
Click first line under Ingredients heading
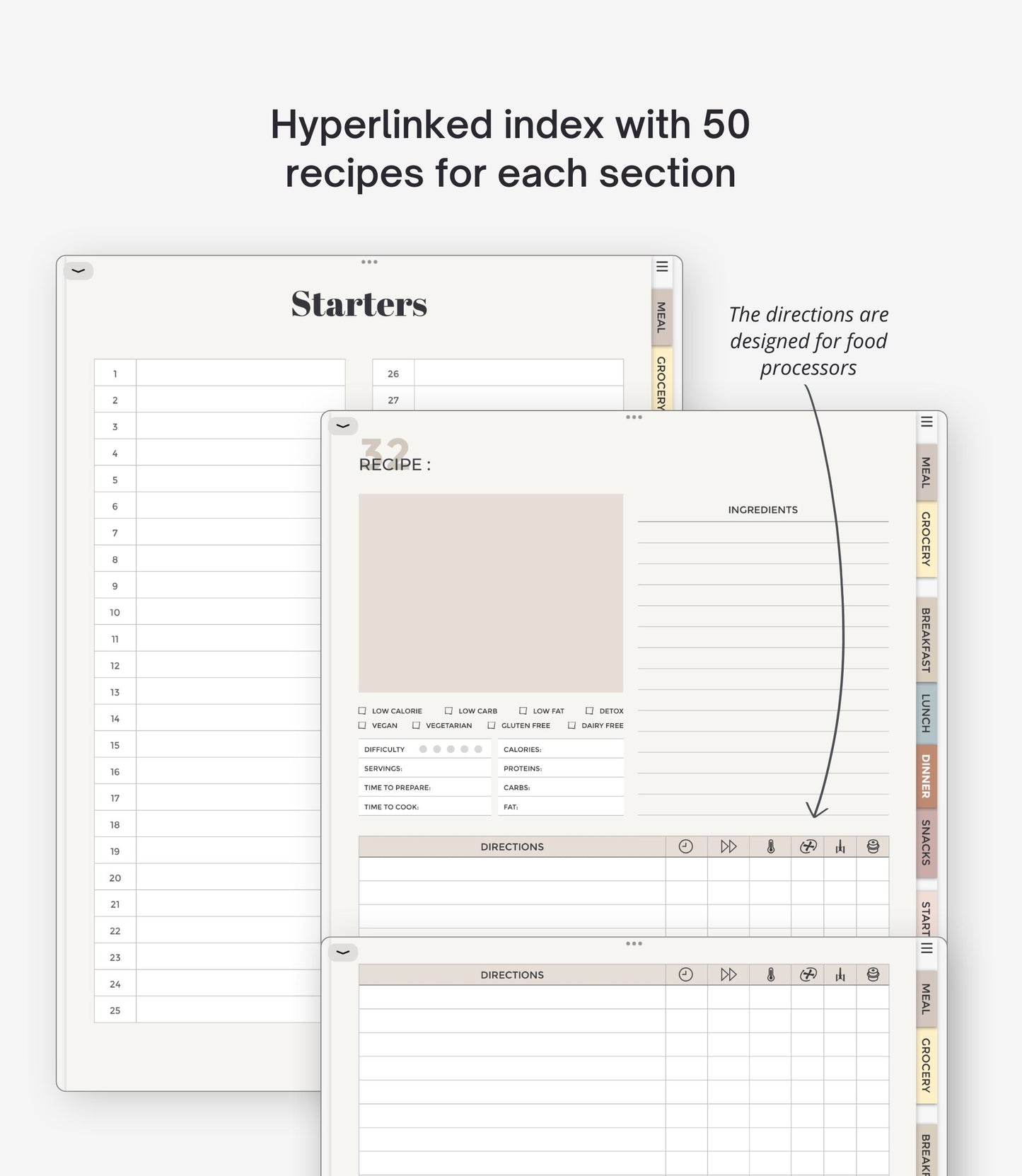763,533
